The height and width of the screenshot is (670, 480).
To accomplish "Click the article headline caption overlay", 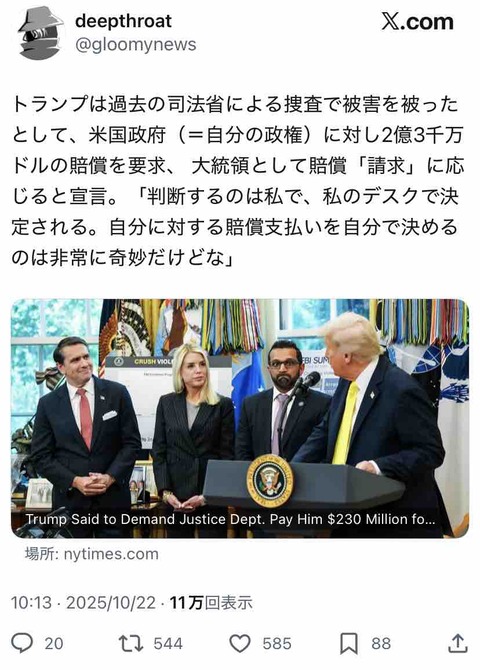I will [x=230, y=519].
